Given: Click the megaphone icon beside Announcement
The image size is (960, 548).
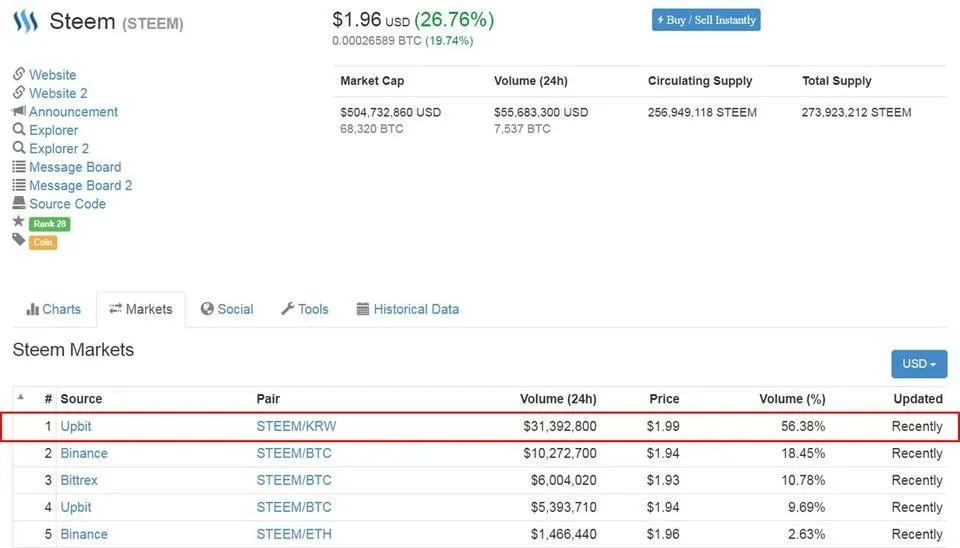Looking at the screenshot, I should tap(19, 111).
